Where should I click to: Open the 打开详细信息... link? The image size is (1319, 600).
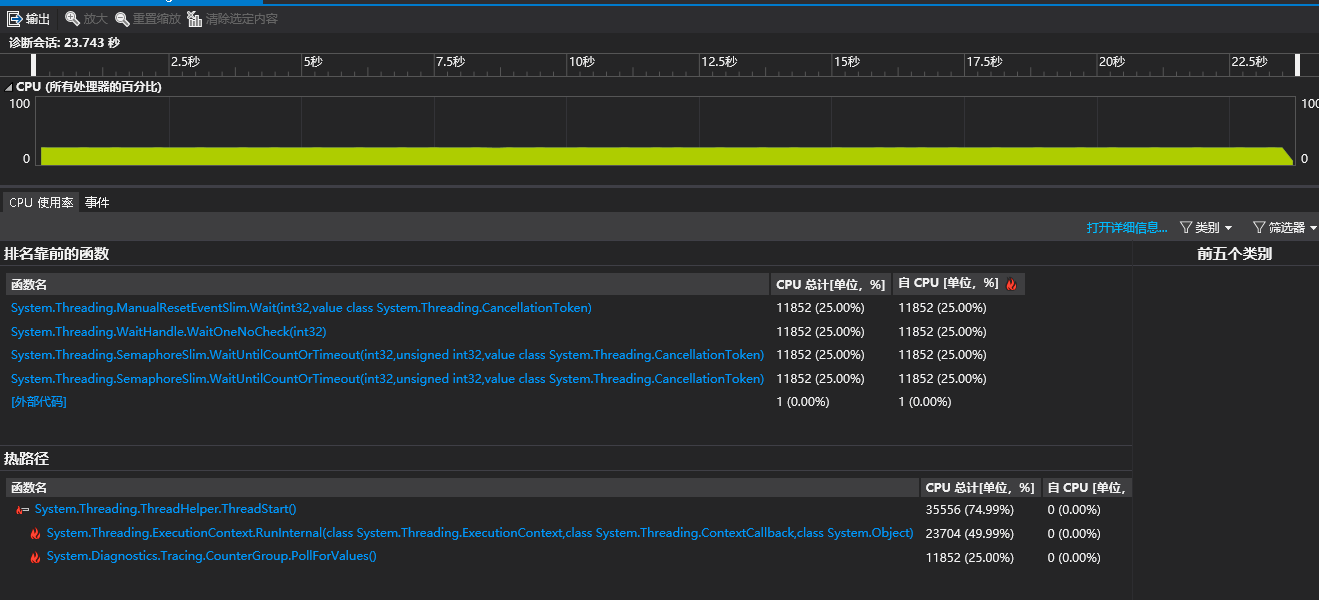1127,228
